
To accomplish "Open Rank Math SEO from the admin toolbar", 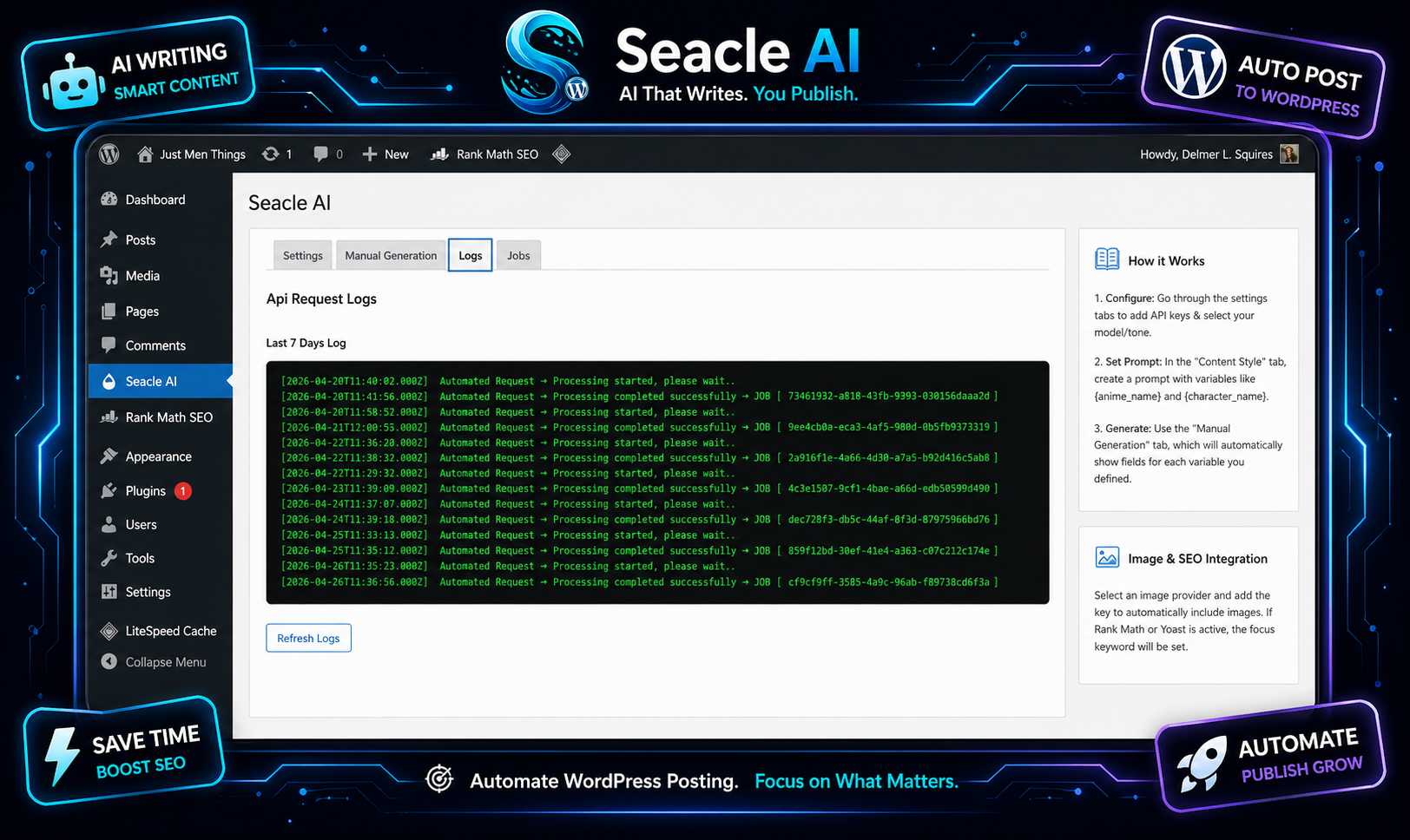I will [496, 154].
